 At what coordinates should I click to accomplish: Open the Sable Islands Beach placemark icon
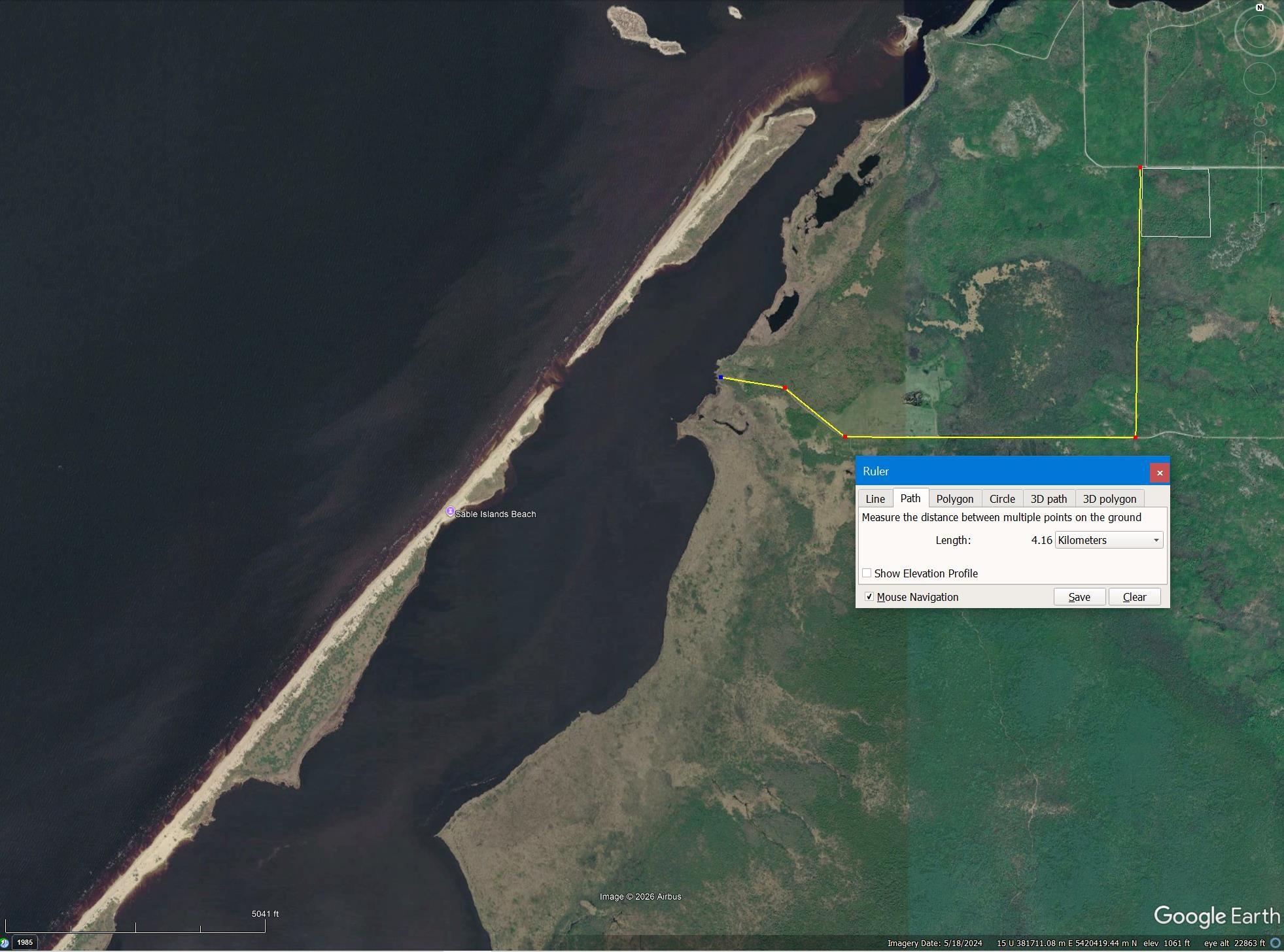[x=450, y=511]
